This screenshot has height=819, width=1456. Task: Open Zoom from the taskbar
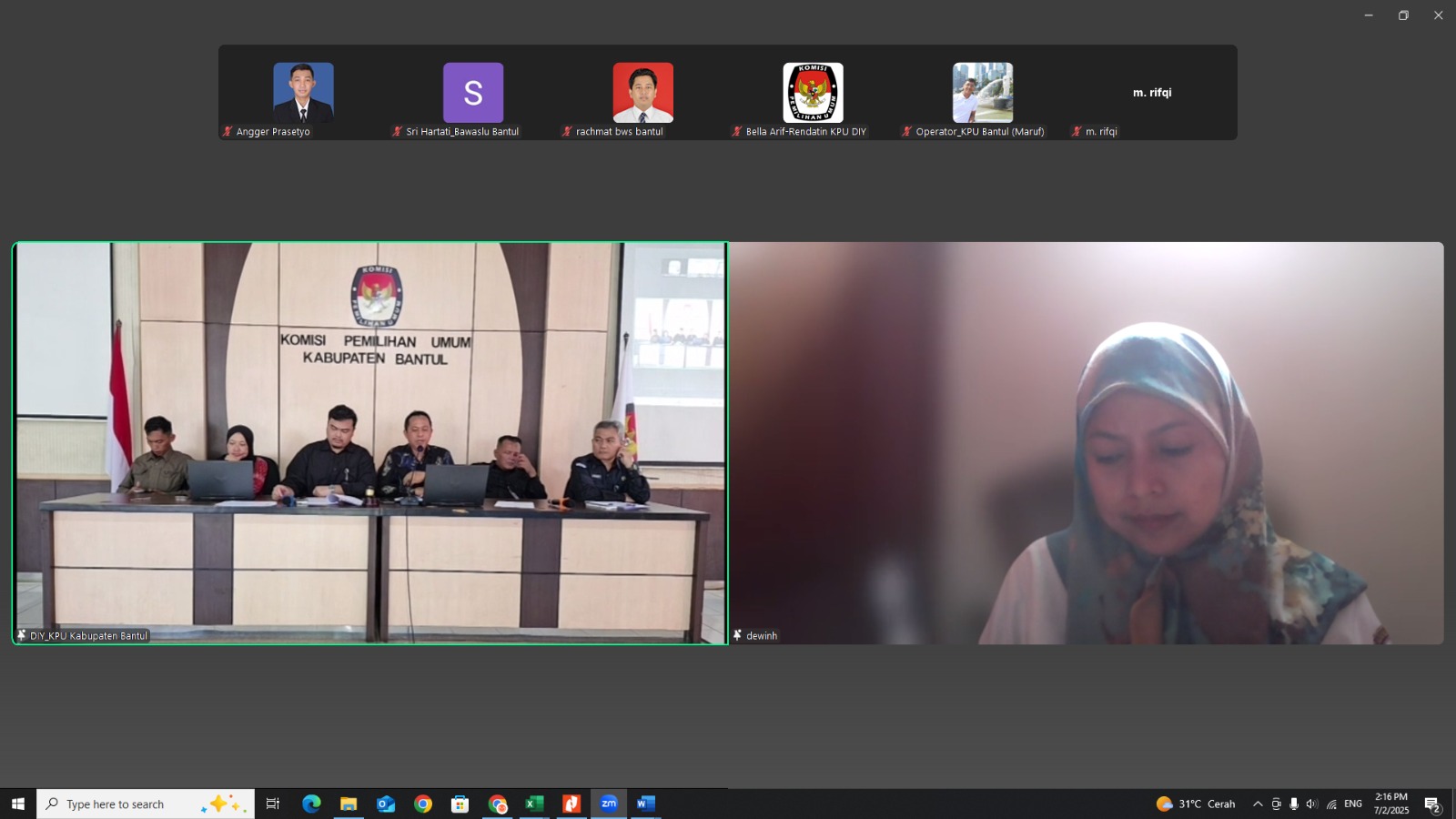click(x=609, y=804)
